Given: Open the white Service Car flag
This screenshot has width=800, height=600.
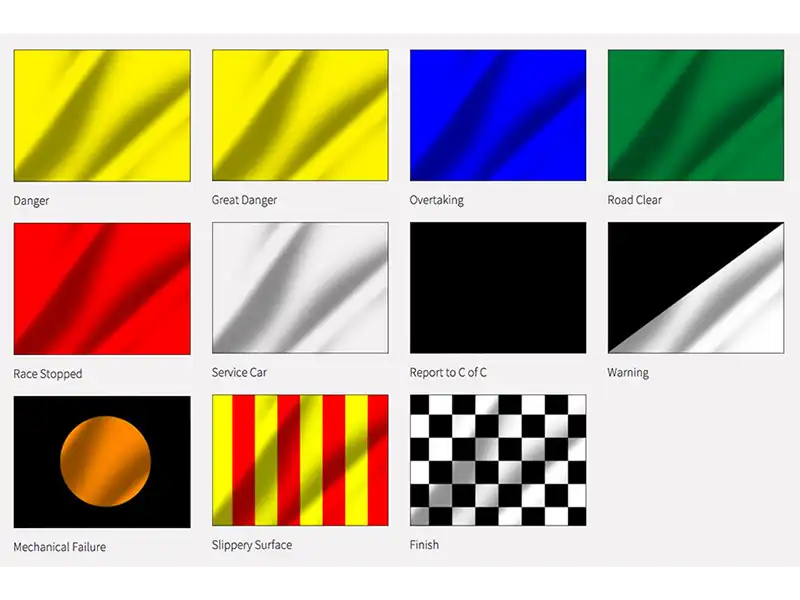Looking at the screenshot, I should pos(299,288).
